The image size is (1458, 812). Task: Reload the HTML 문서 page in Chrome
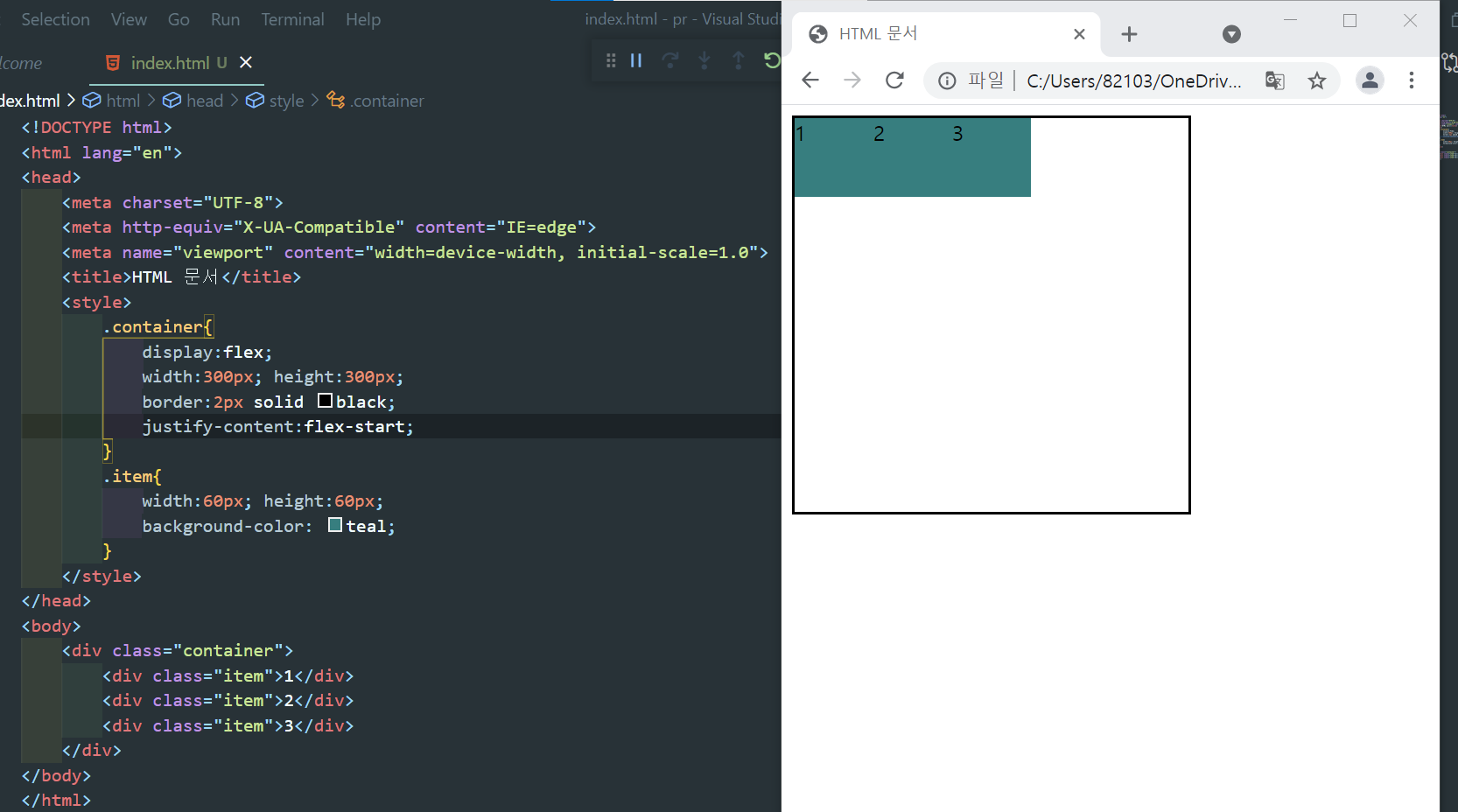894,80
